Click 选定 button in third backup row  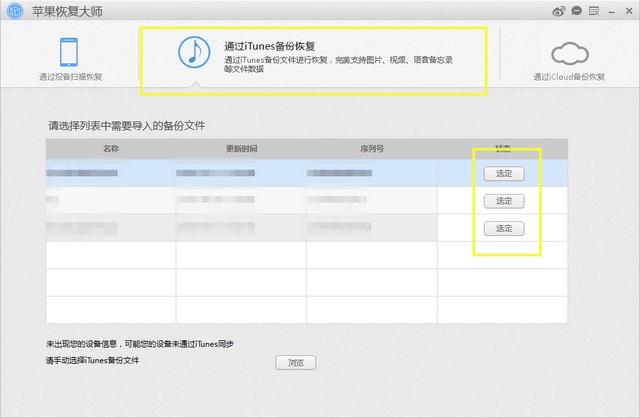click(x=504, y=228)
